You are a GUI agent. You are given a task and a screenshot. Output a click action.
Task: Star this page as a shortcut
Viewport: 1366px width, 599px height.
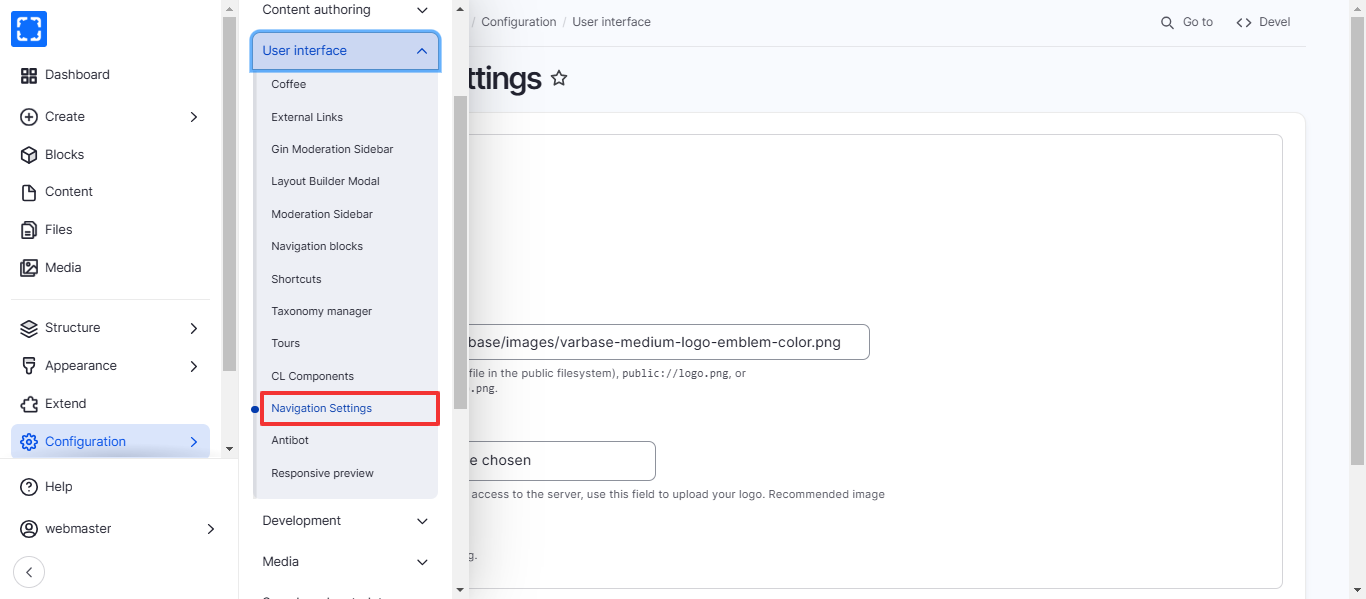(559, 78)
